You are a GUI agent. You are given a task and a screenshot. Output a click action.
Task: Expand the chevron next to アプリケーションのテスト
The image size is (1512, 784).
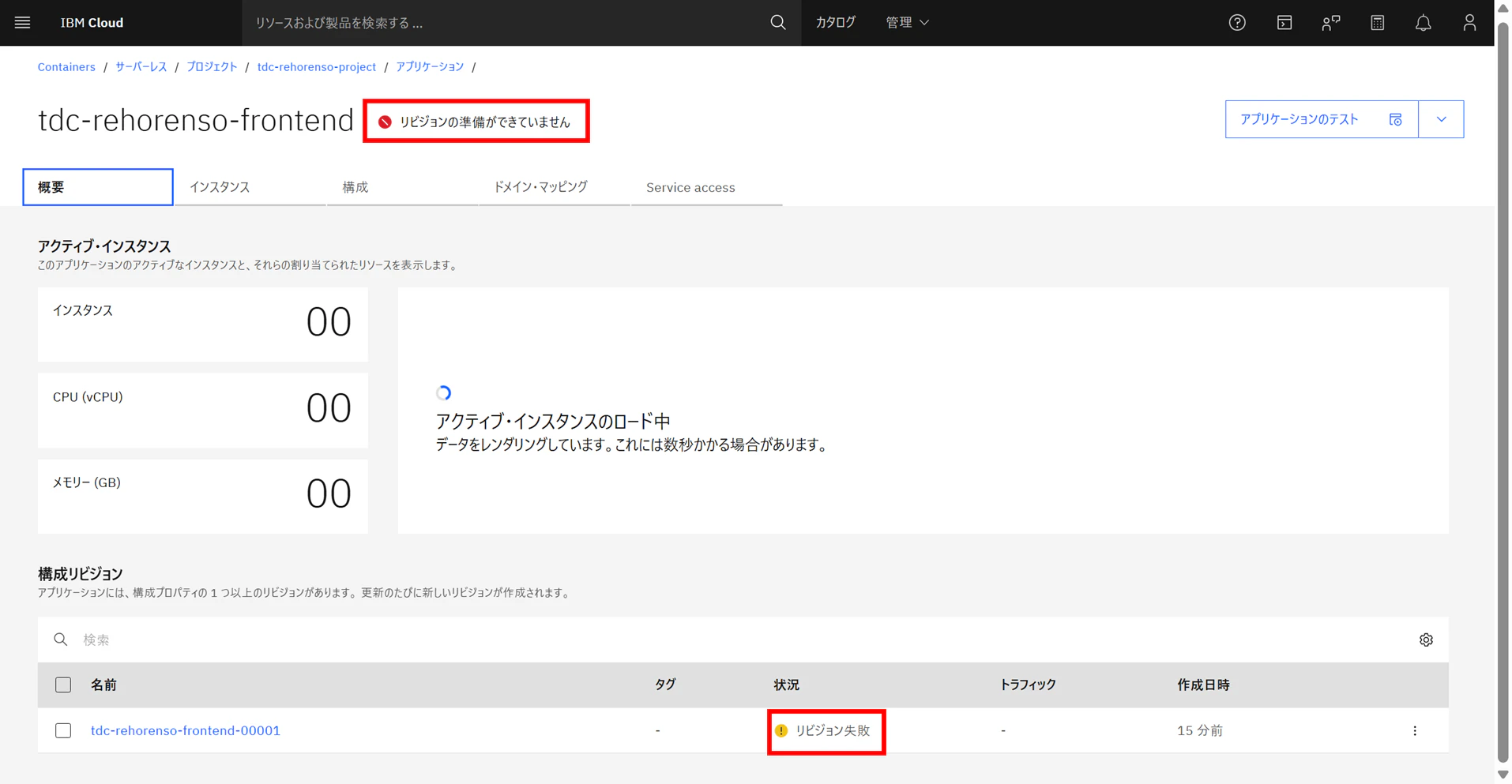coord(1441,119)
